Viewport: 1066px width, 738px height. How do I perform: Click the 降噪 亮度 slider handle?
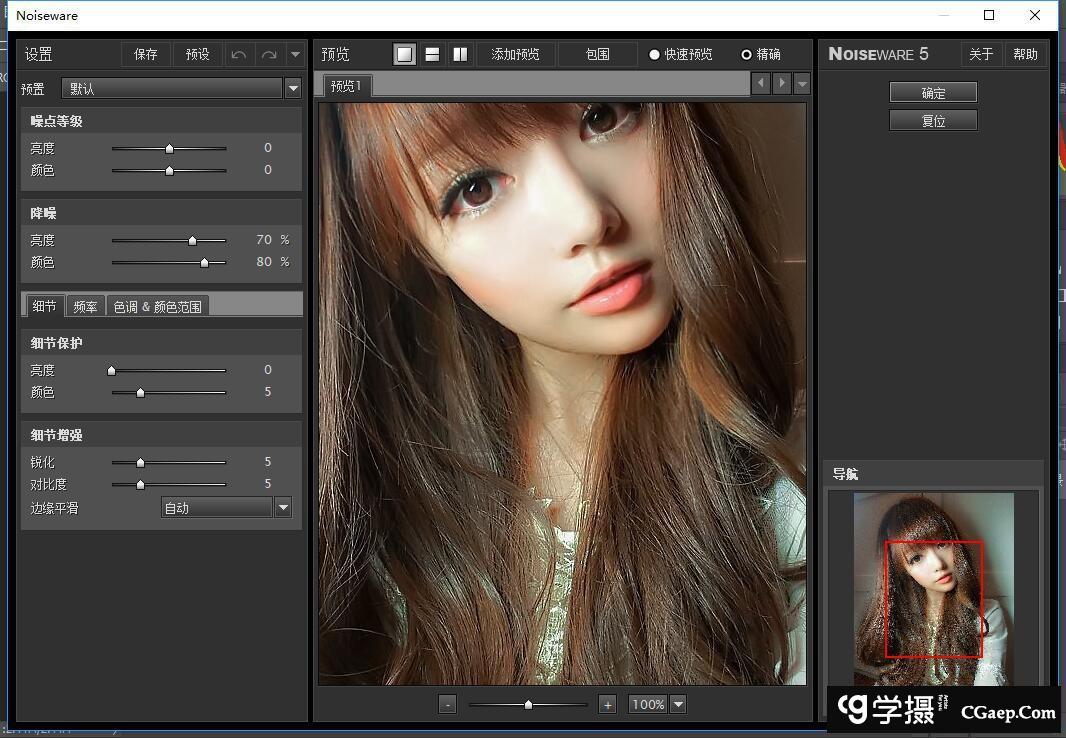point(192,240)
